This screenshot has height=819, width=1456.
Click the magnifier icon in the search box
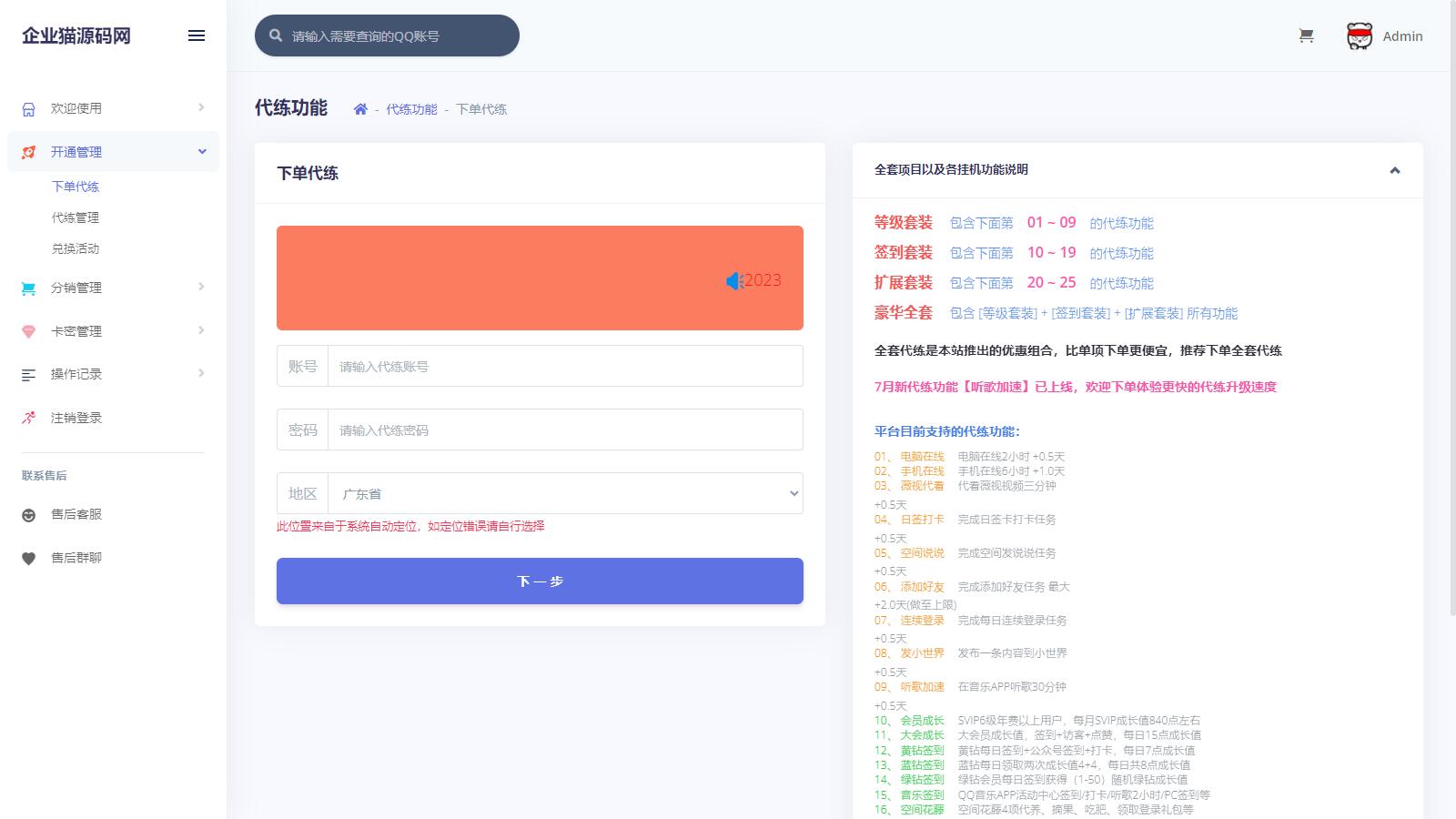[x=276, y=36]
